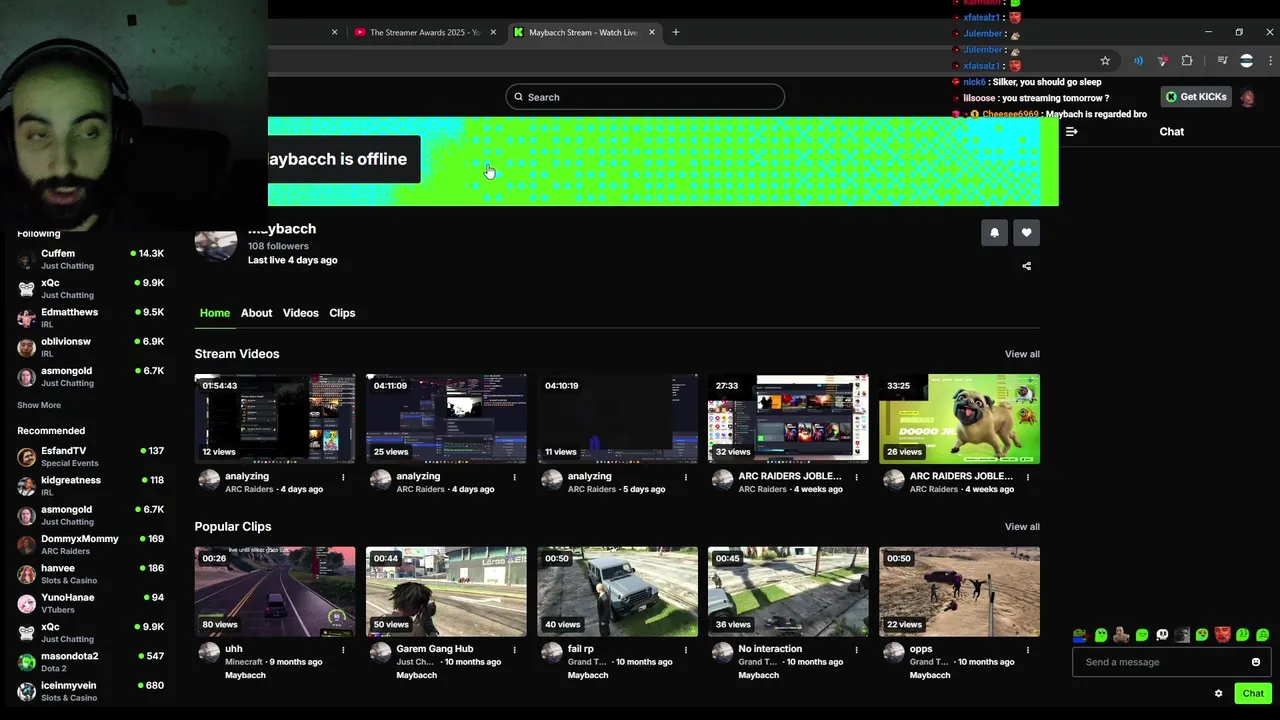Open options menu for 27:33 ARC RAIDERS video
The height and width of the screenshot is (720, 1280).
(856, 477)
